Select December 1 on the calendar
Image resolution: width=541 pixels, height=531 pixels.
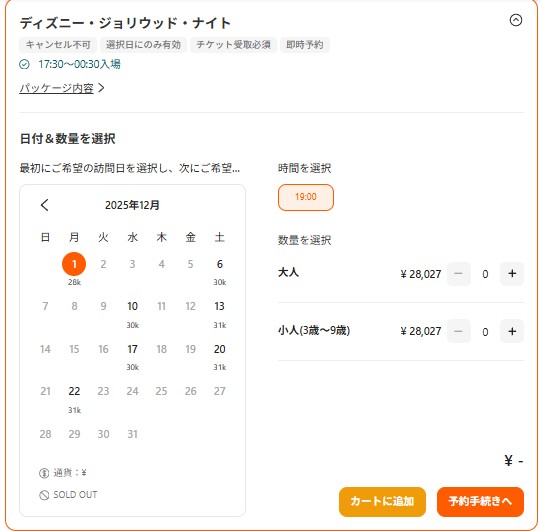coord(74,264)
